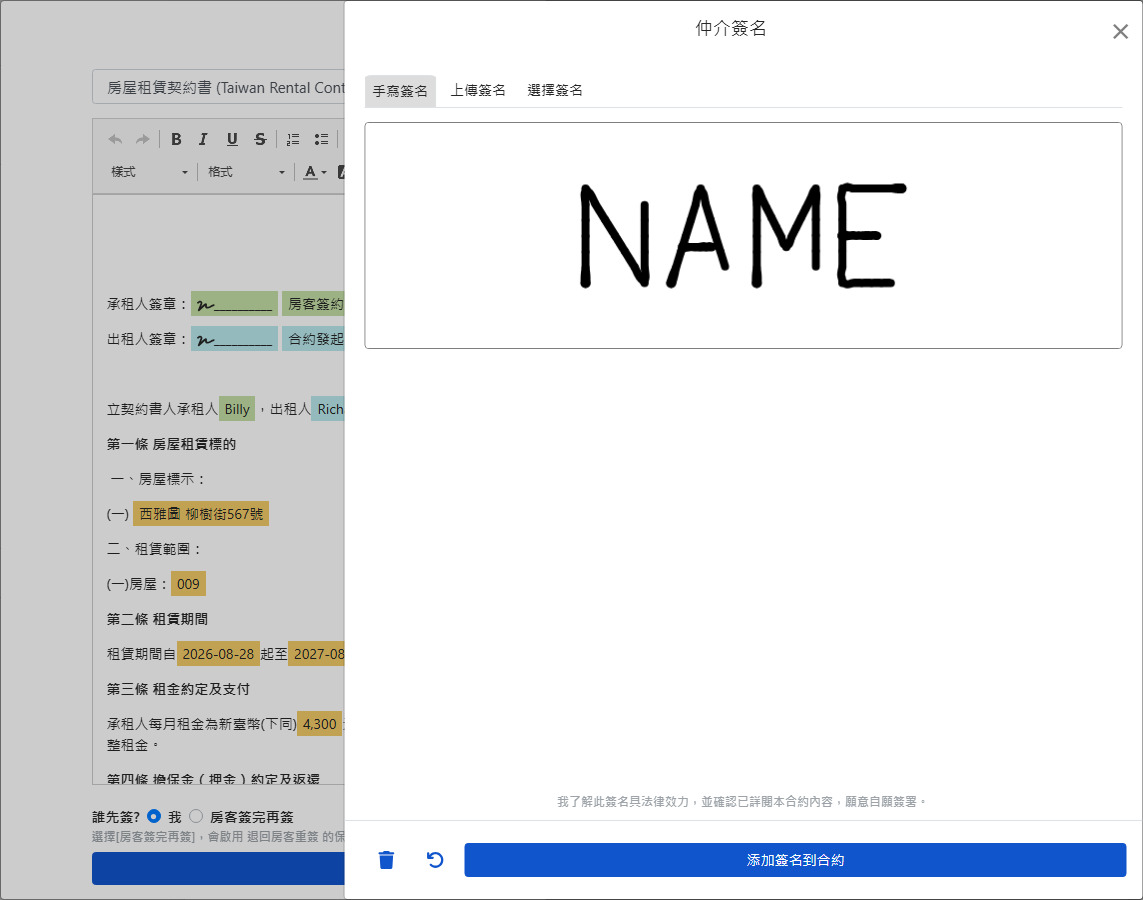1143x900 pixels.
Task: Toggle strikethrough formatting in the editor
Action: 260,139
